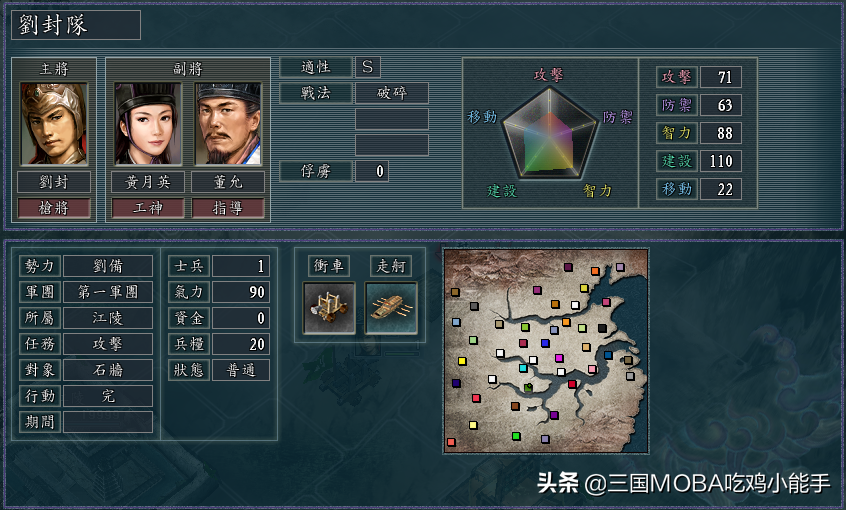Click the pentagon stats radar chart

click(549, 133)
